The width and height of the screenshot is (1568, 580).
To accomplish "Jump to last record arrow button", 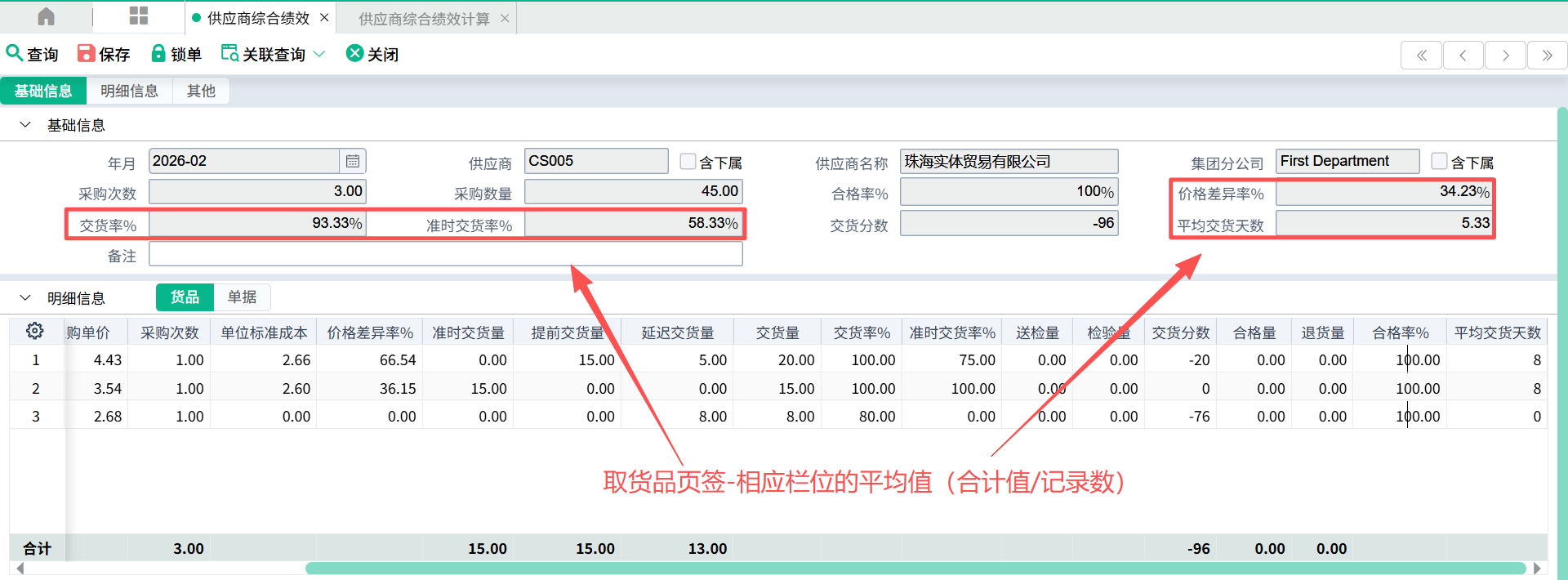I will 1547,56.
